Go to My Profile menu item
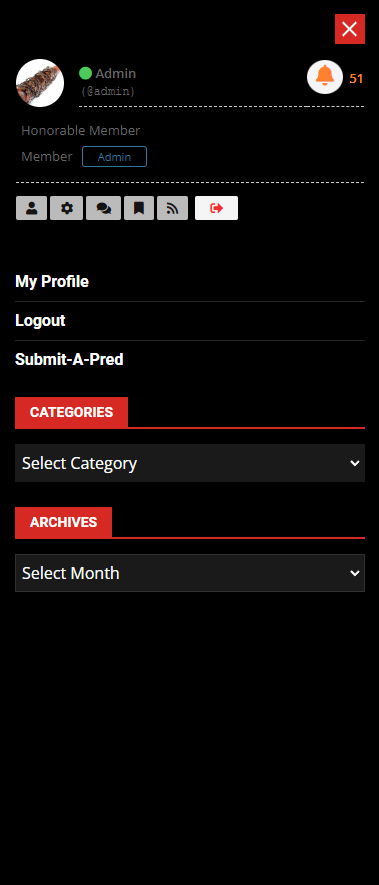The height and width of the screenshot is (885, 379). (x=52, y=282)
